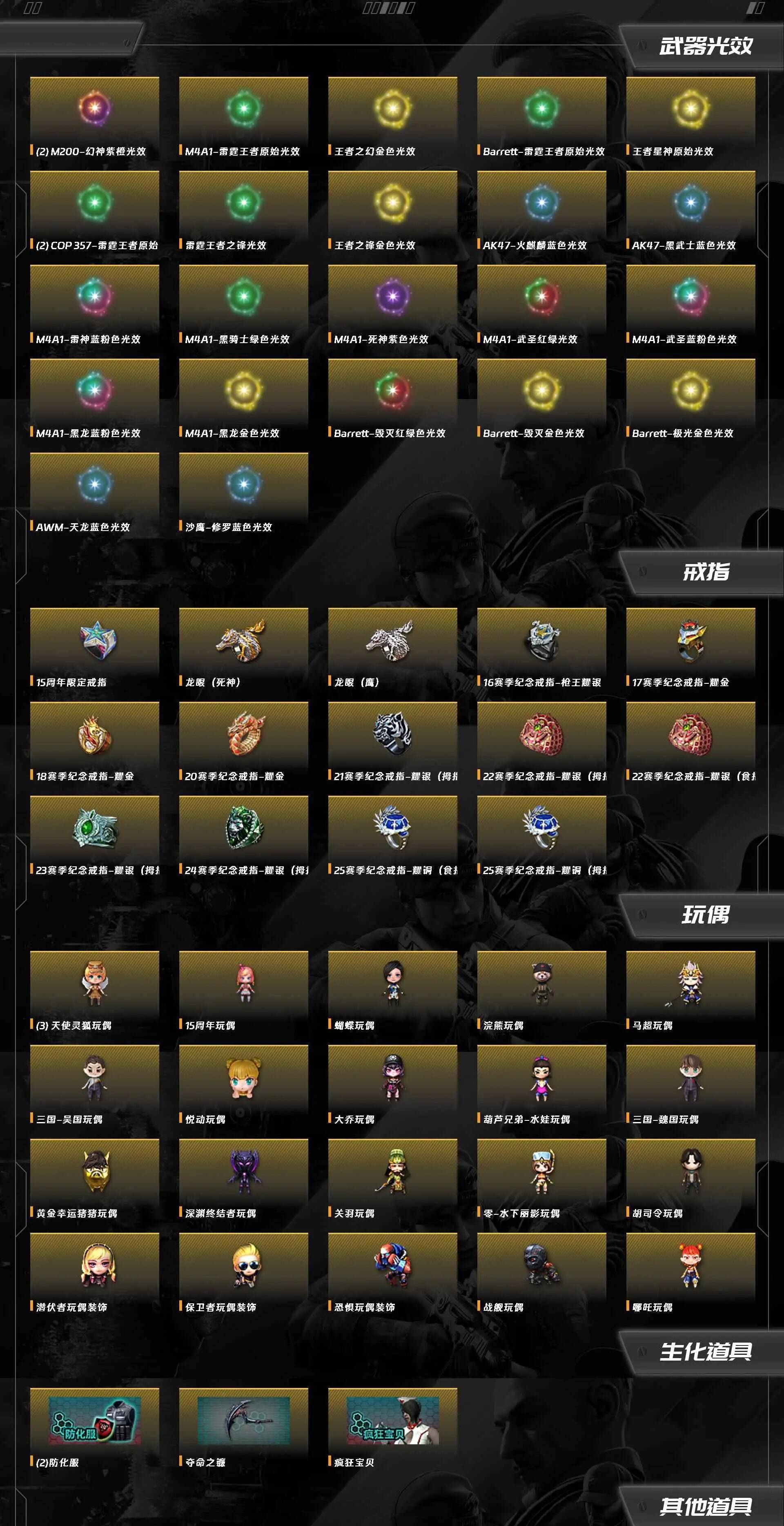Open the 防化服 item card
Screen dimensions: 784x1526
pyautogui.click(x=95, y=1428)
